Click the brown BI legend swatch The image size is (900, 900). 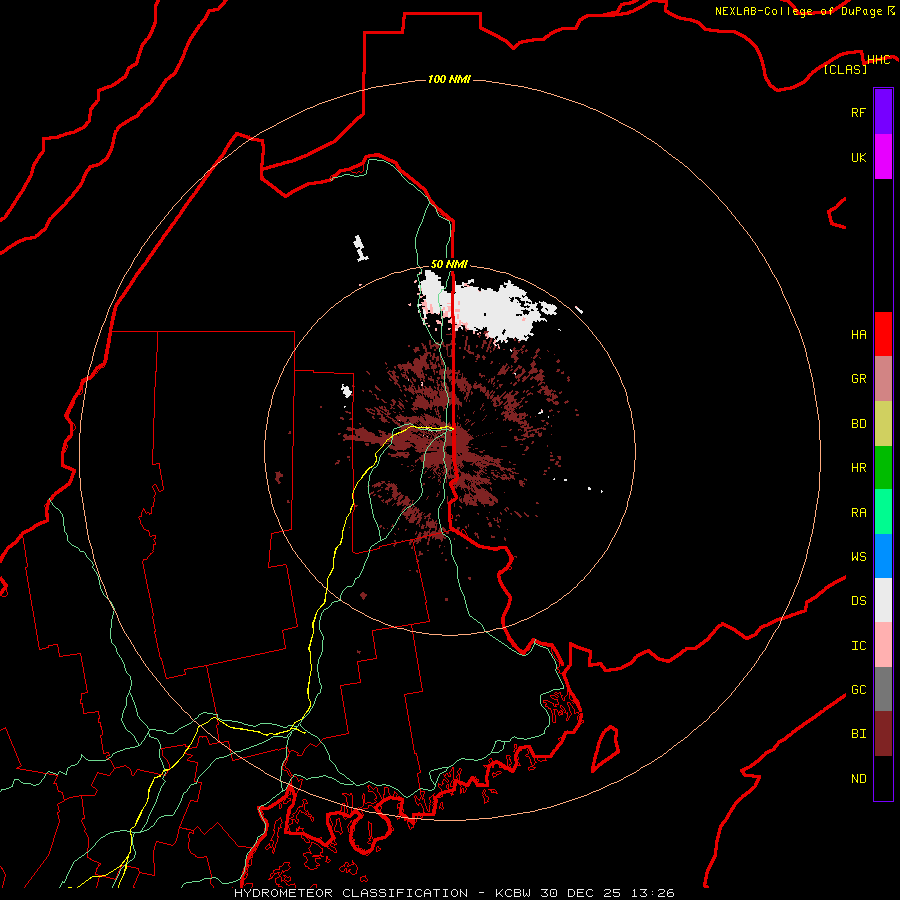click(x=883, y=734)
